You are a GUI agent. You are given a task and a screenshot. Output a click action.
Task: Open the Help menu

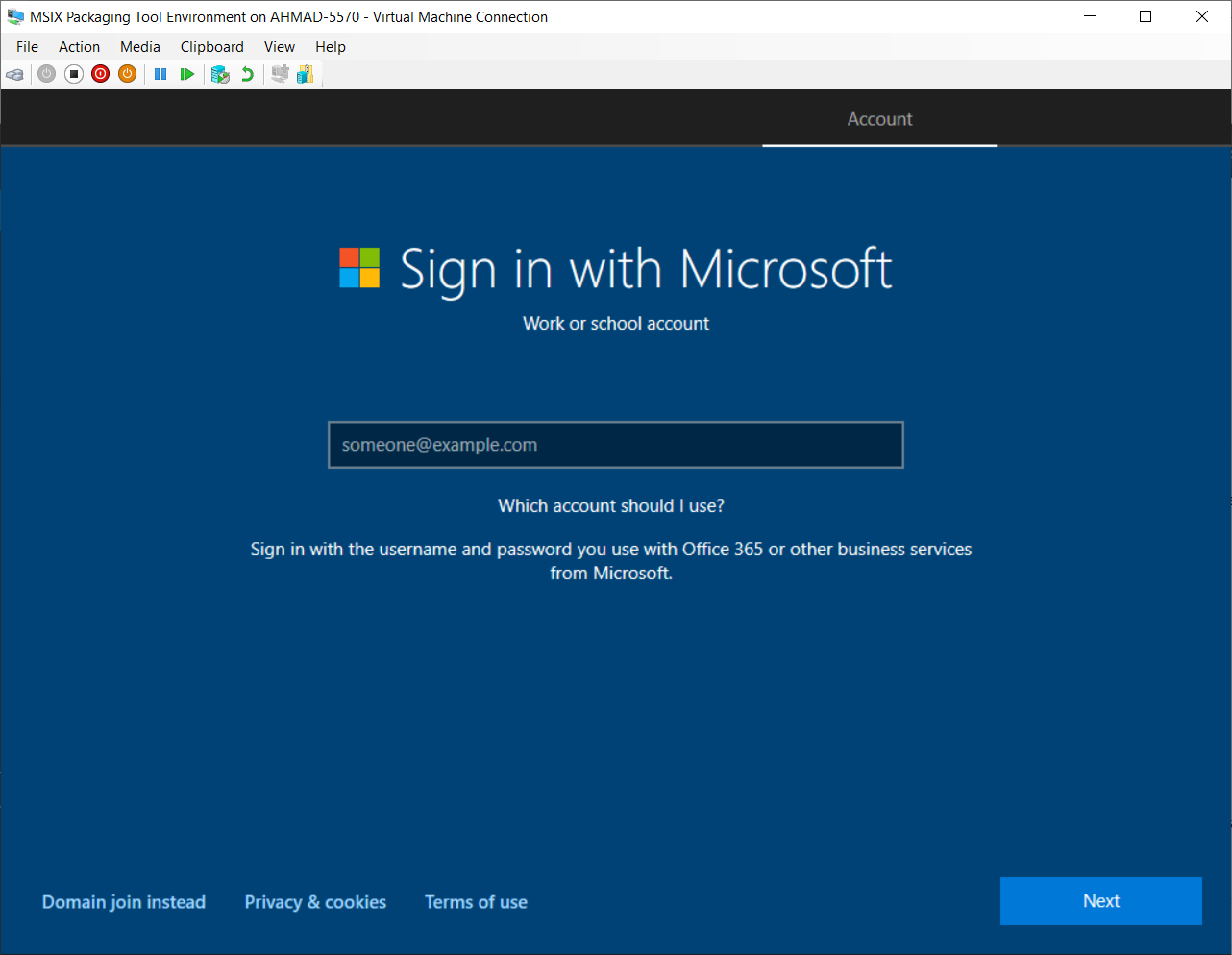point(331,46)
